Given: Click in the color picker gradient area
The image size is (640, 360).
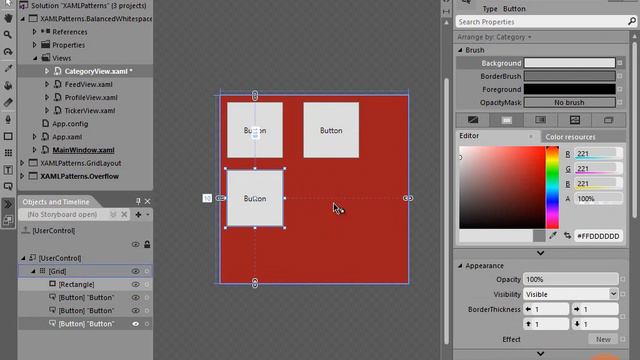Looking at the screenshot, I should tap(502, 187).
